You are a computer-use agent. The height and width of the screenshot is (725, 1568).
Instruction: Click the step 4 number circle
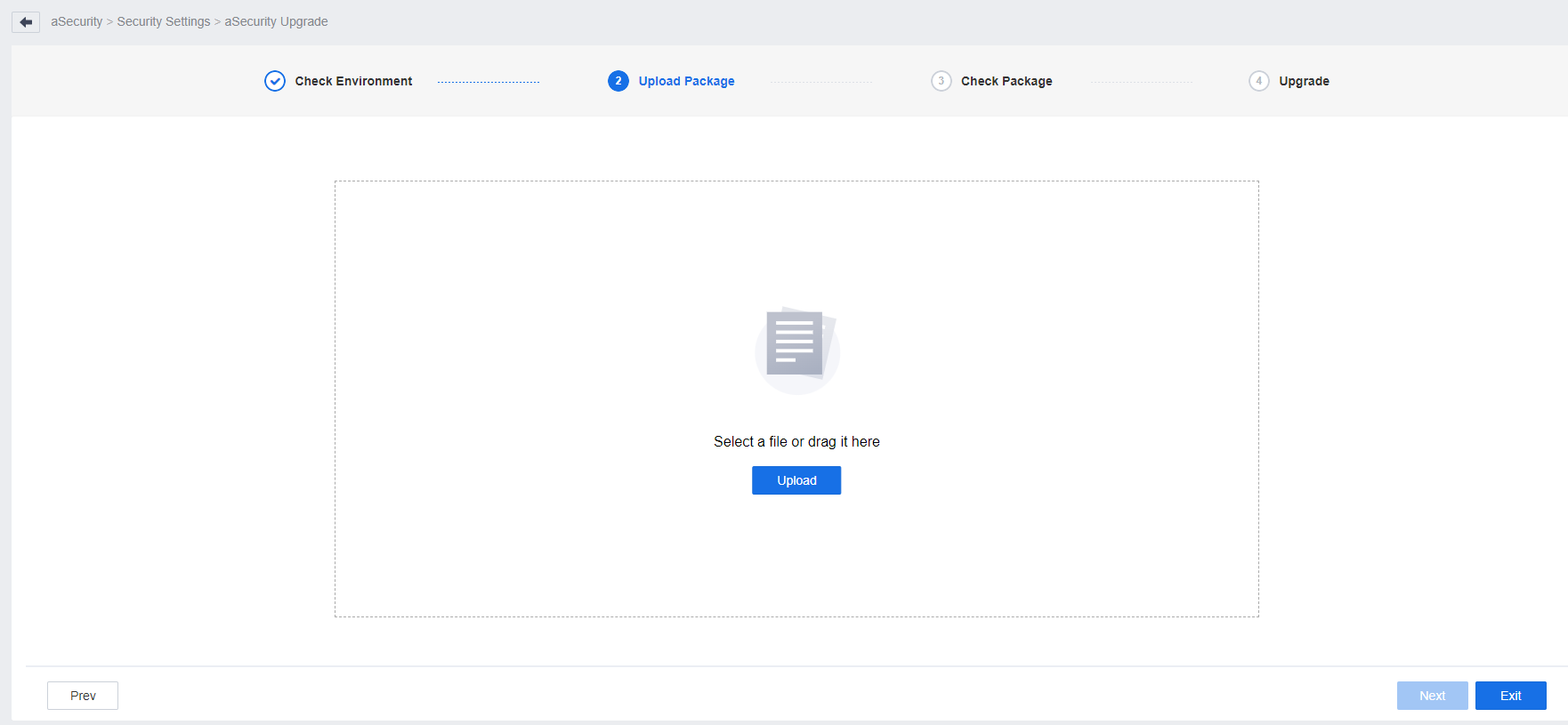pos(1258,81)
